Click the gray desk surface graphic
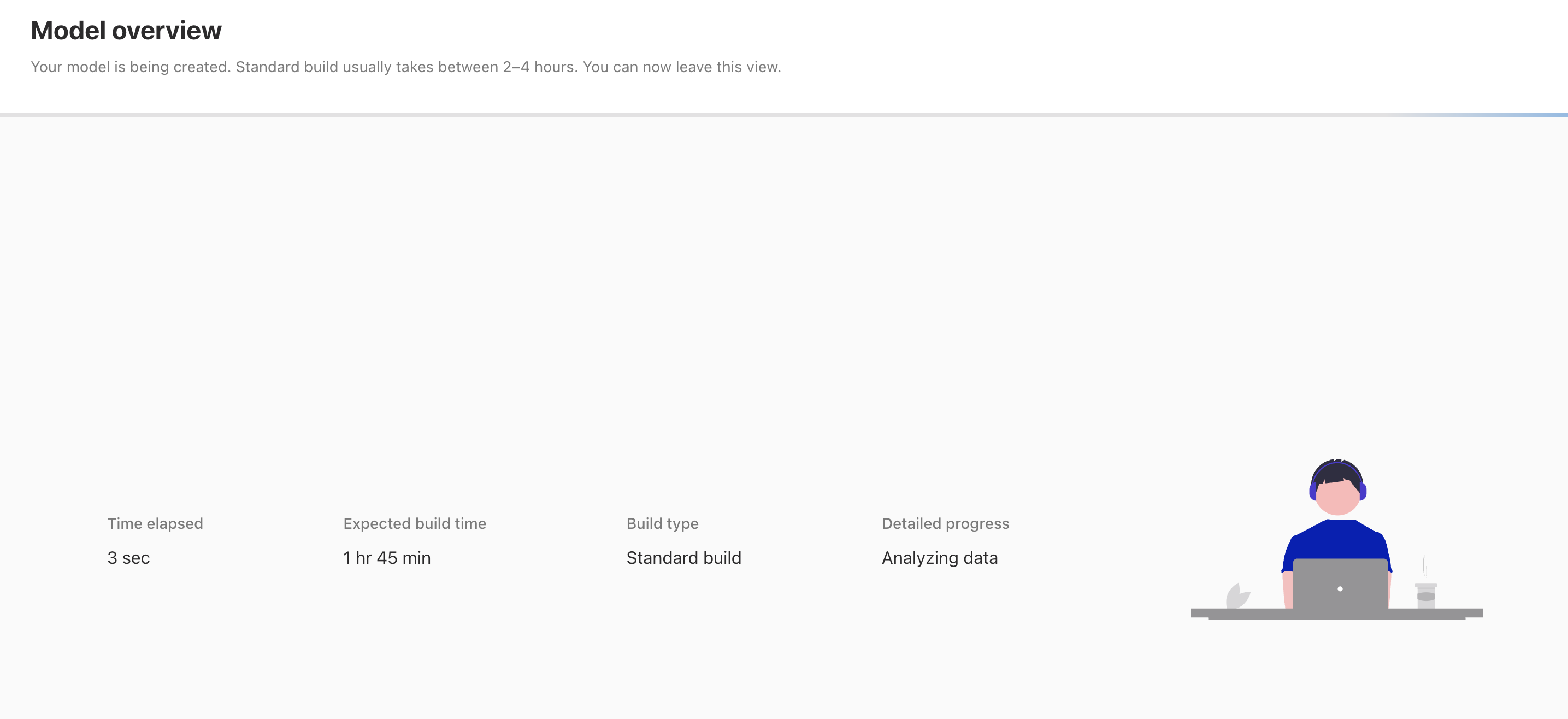 click(x=1337, y=614)
